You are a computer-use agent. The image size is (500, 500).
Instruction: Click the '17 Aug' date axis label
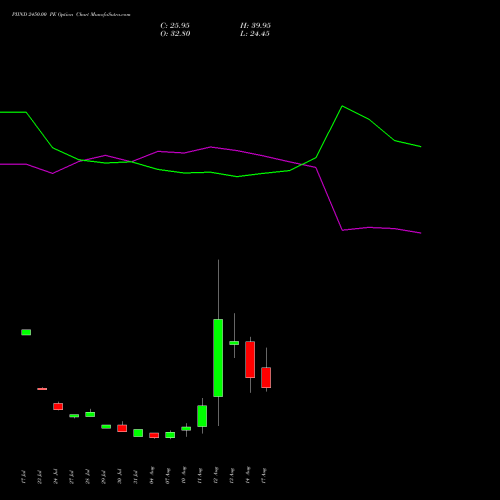tap(264, 475)
